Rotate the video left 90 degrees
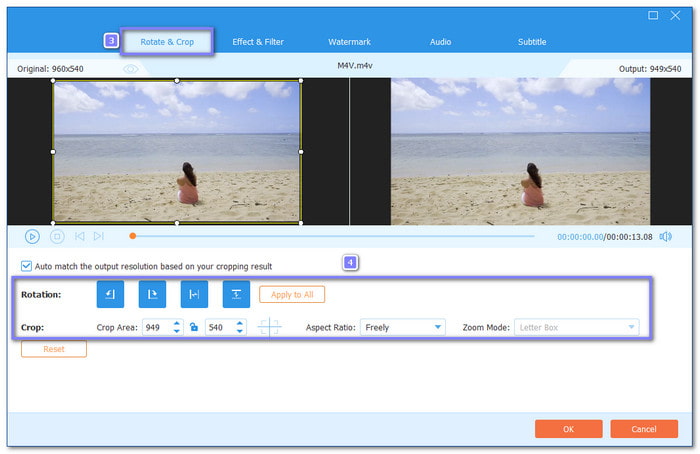The width and height of the screenshot is (700, 454). [110, 294]
